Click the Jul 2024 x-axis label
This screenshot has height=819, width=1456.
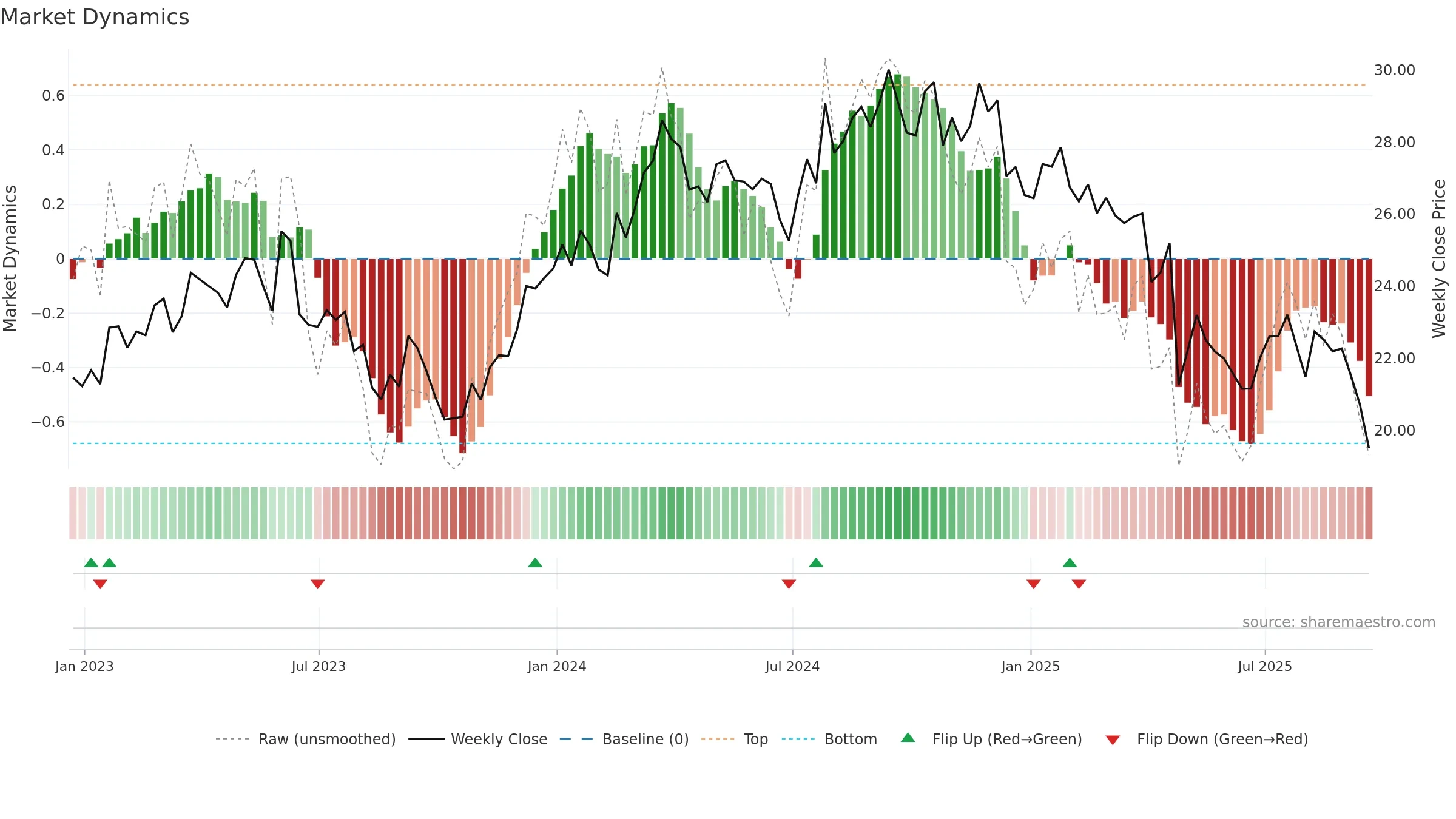click(x=792, y=666)
